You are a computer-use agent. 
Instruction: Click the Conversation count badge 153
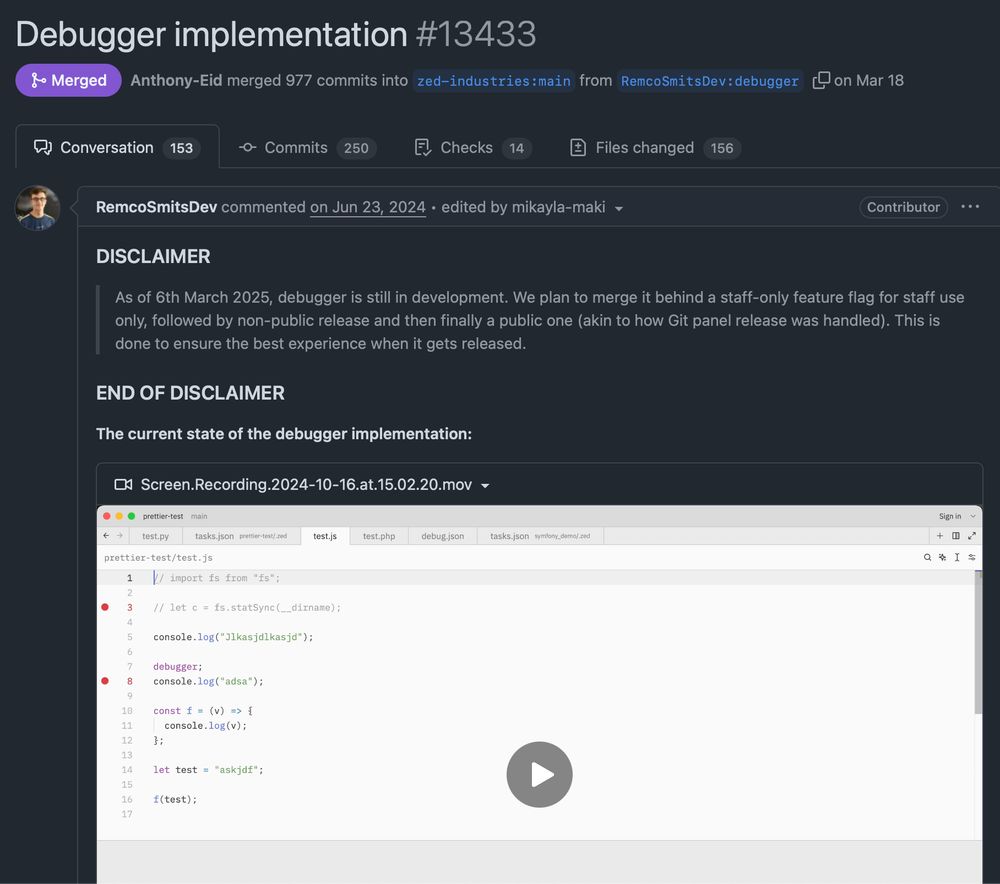181,148
